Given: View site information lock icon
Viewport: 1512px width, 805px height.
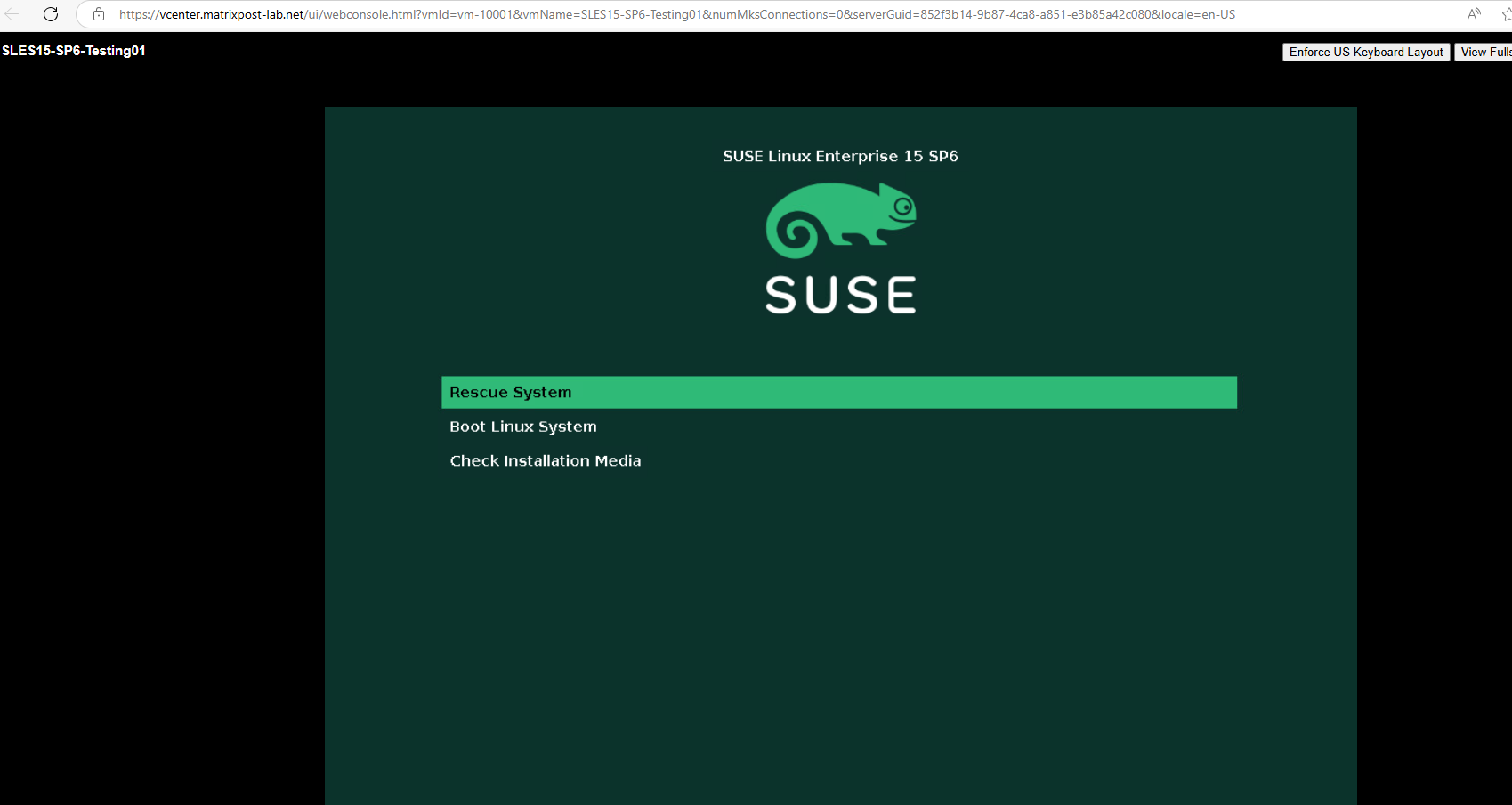Looking at the screenshot, I should 99,14.
